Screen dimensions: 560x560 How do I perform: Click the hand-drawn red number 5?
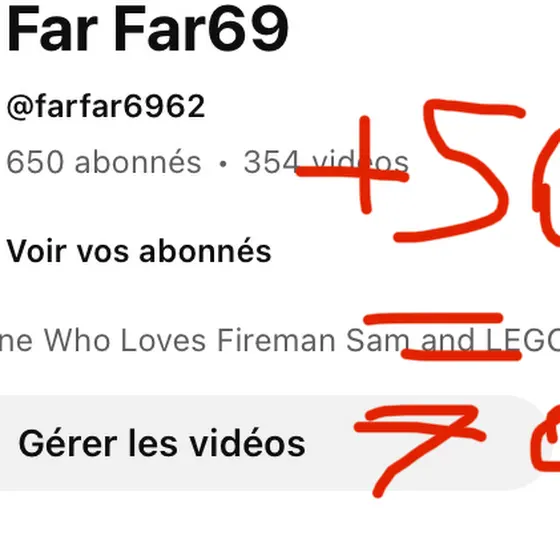click(x=461, y=171)
